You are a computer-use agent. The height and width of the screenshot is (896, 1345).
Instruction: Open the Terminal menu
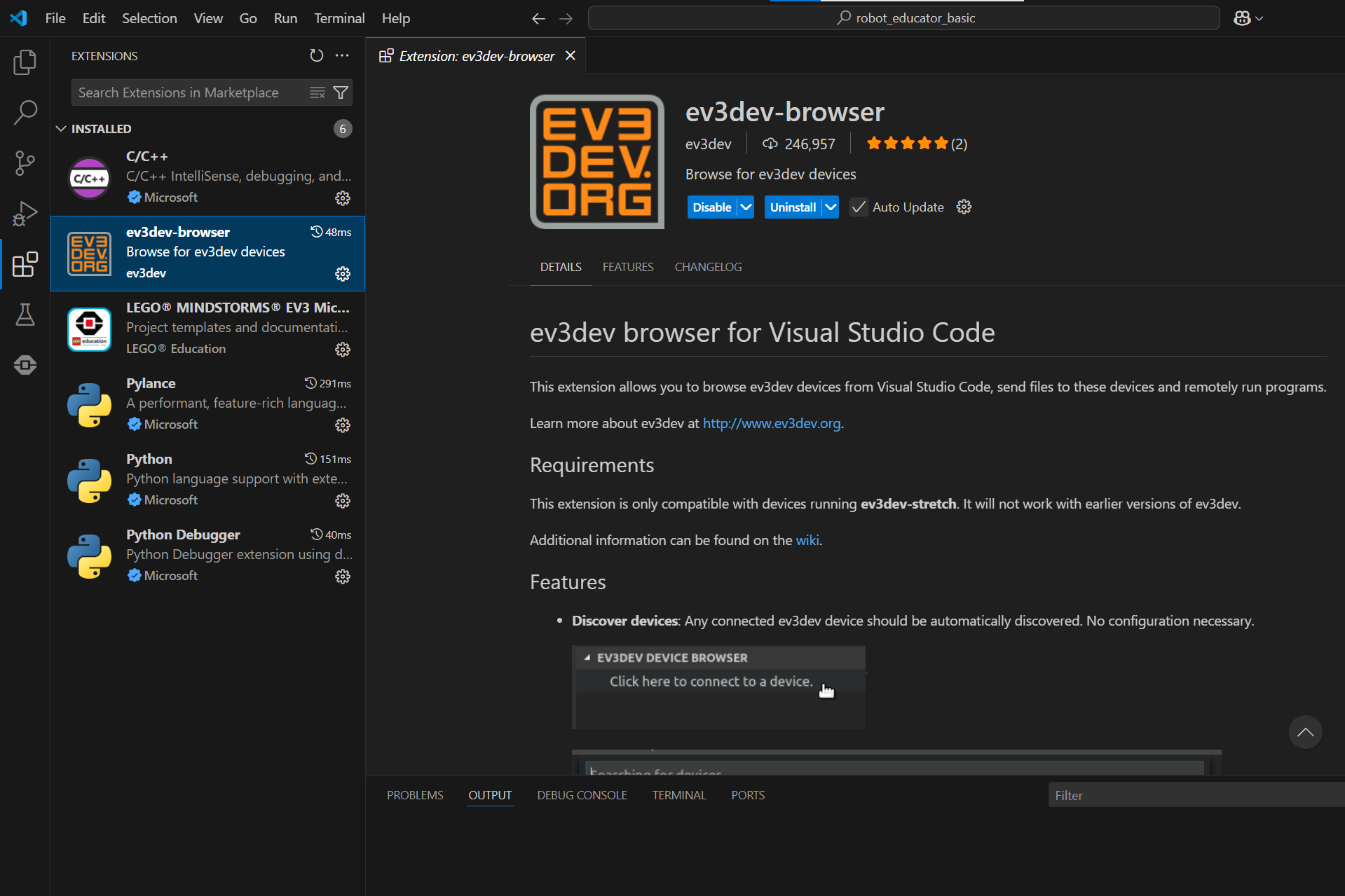click(339, 18)
